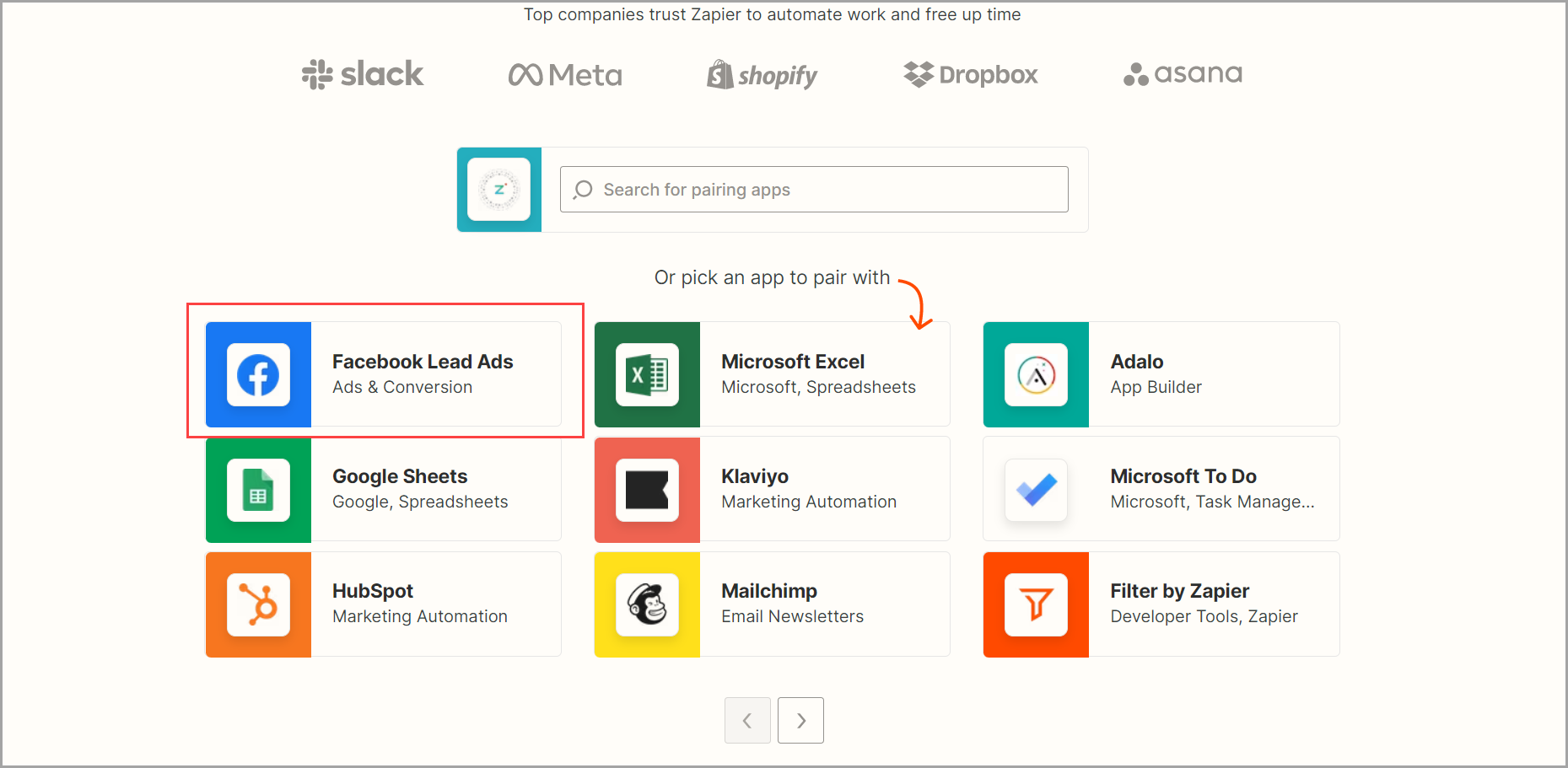This screenshot has height=768, width=1568.
Task: Click the Google Sheets icon
Action: 258,490
